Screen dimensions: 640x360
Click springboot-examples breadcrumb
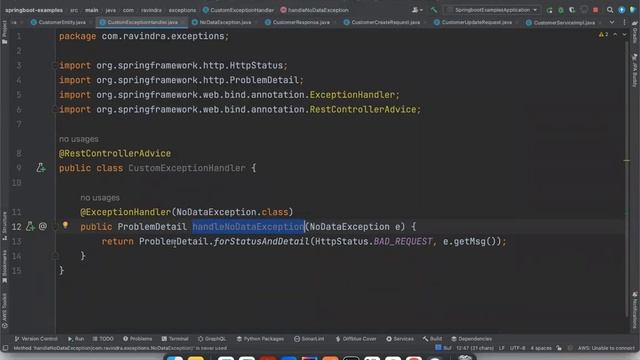coord(34,10)
